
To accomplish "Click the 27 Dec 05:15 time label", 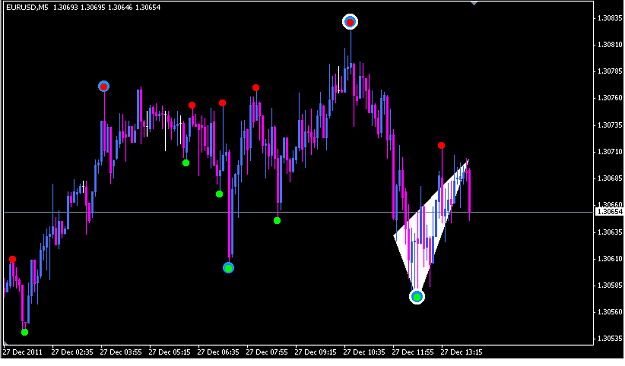I will (x=169, y=352).
